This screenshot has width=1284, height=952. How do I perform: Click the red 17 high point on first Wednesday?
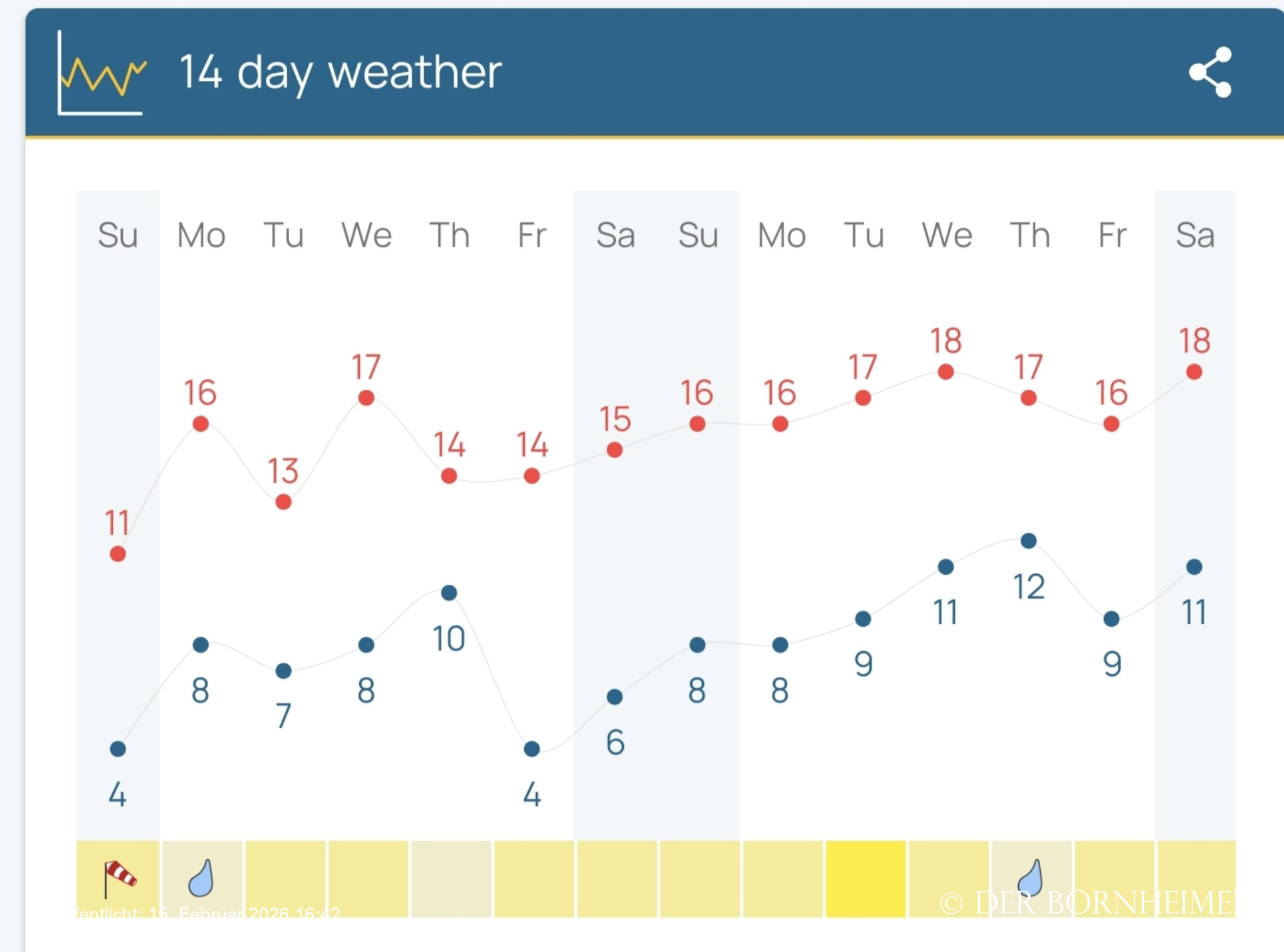point(366,398)
